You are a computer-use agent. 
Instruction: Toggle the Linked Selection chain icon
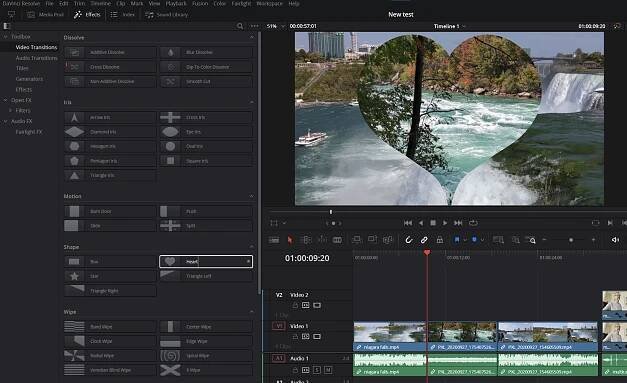[424, 239]
